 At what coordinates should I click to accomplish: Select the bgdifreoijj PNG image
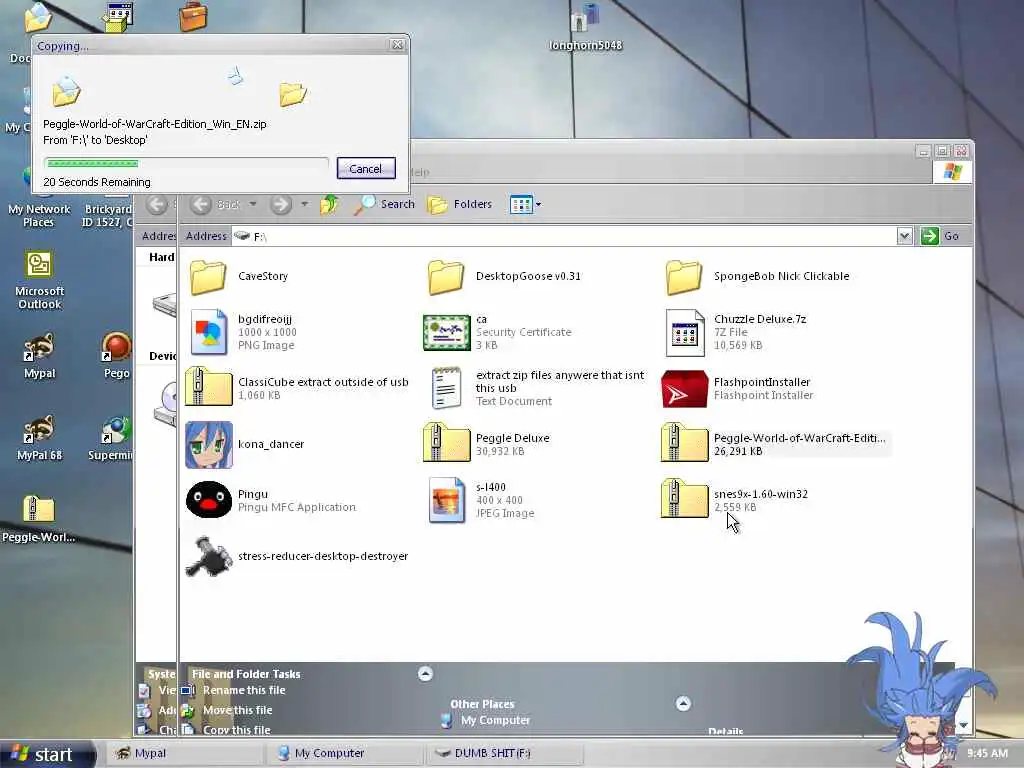click(x=243, y=332)
